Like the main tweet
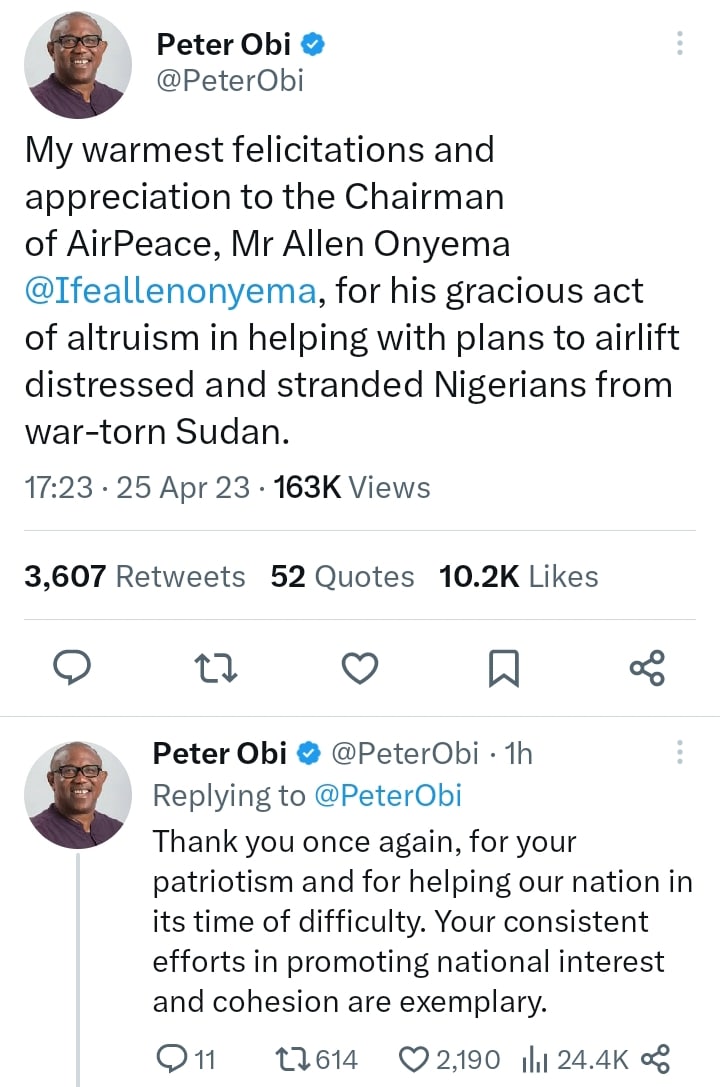 [x=360, y=668]
